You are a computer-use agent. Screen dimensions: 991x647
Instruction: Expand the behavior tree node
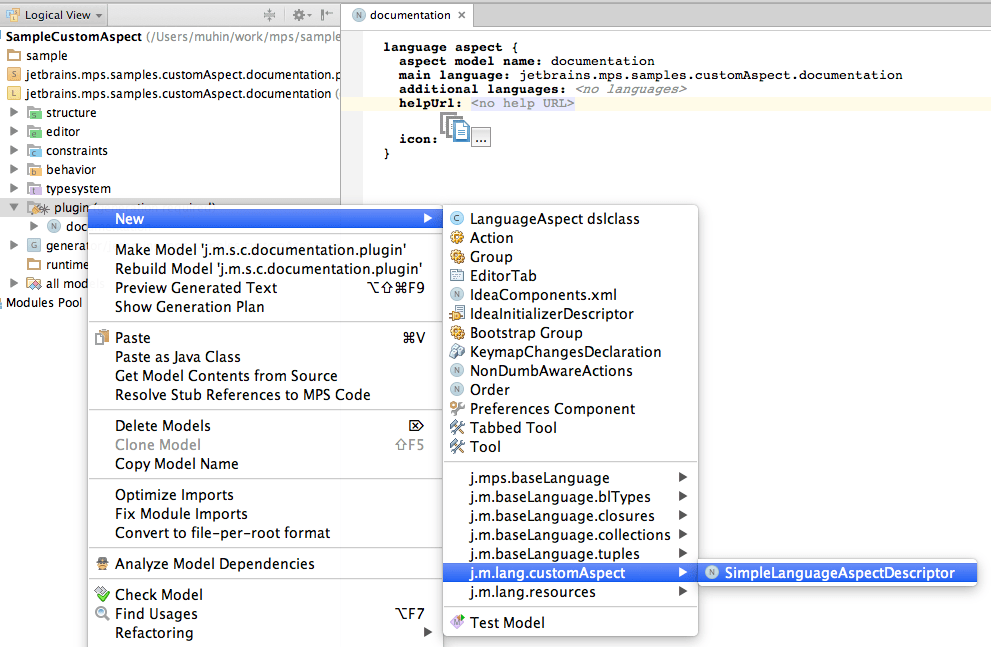(14, 169)
